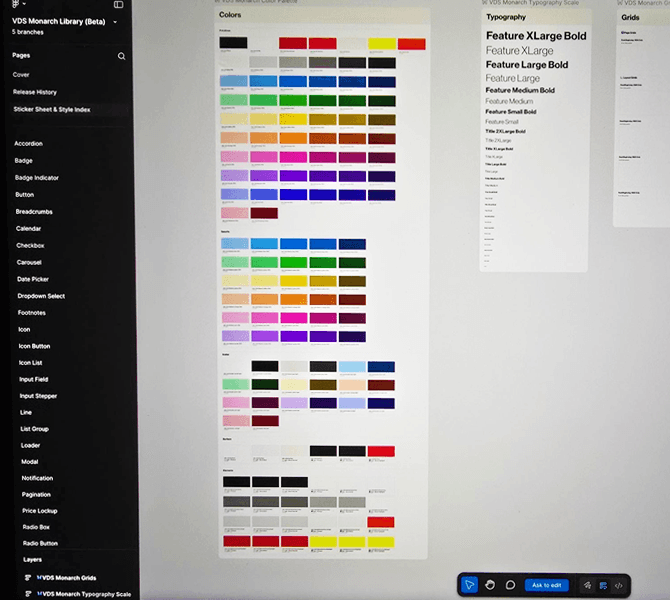This screenshot has height=600, width=670.
Task: Toggle the sidebar panel layout icon
Action: coord(118,5)
